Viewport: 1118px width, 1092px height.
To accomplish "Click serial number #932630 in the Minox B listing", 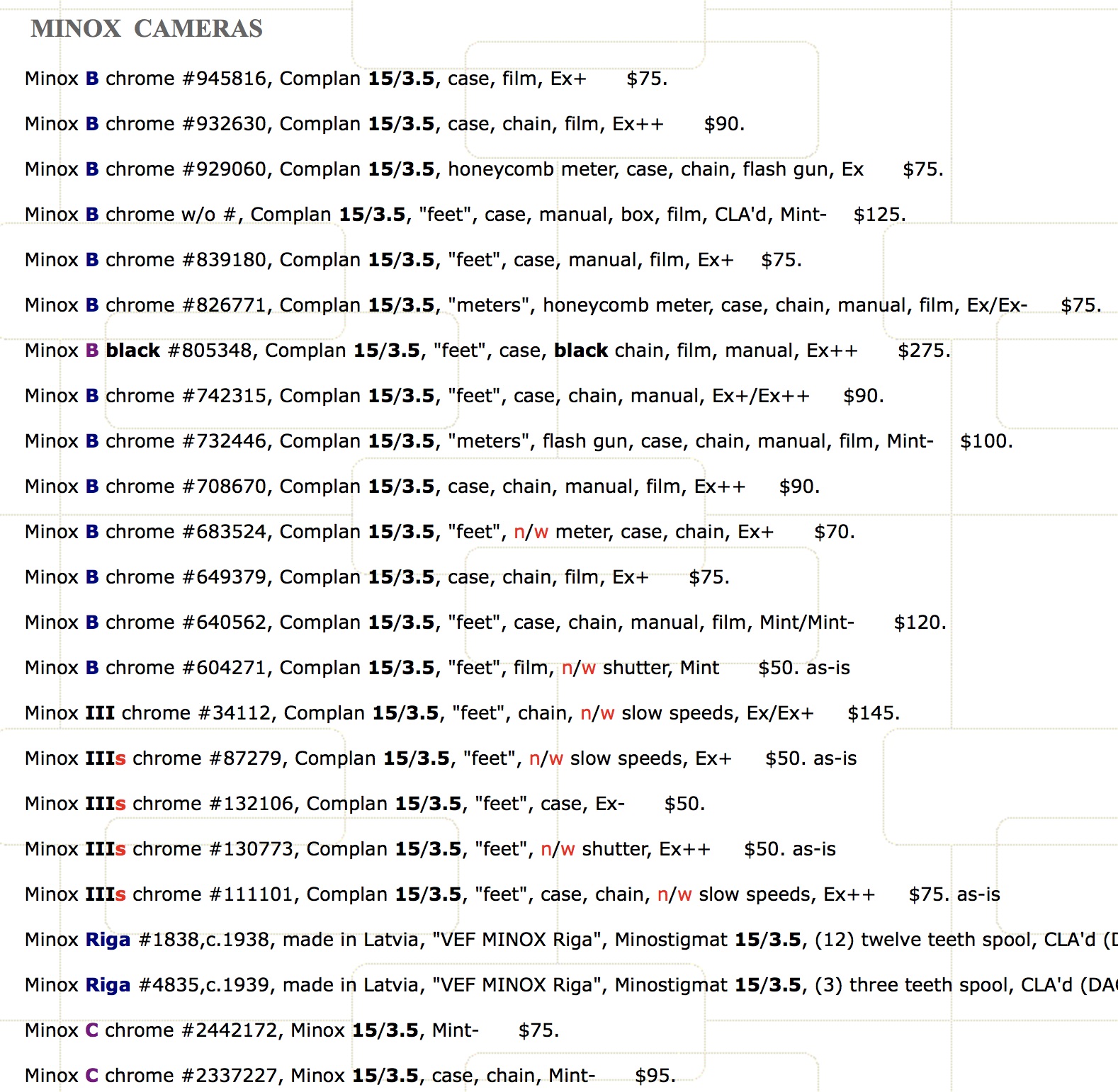I will click(226, 124).
